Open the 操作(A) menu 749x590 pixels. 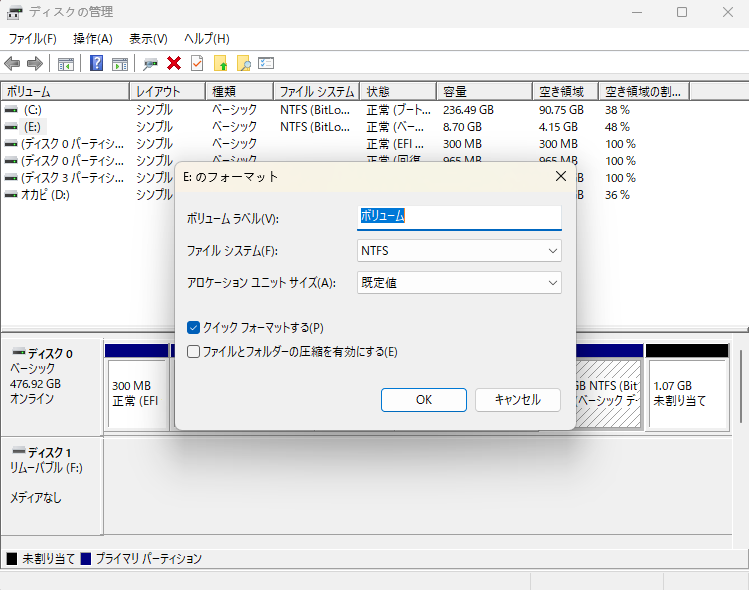pos(93,38)
